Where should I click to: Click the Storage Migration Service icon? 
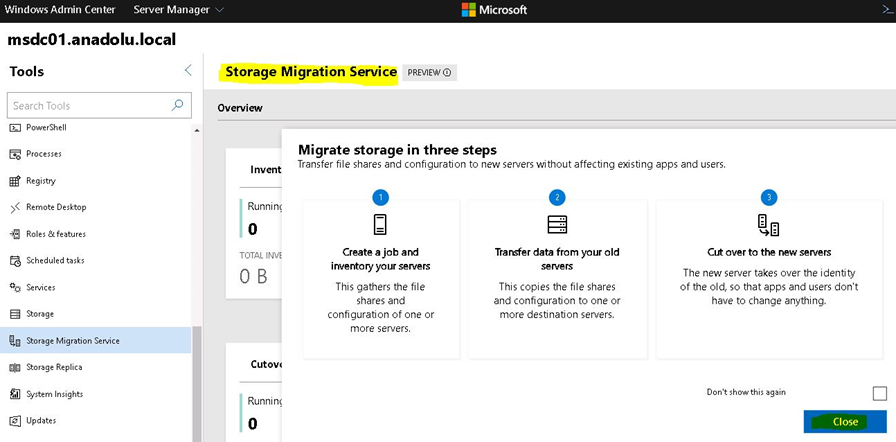(x=15, y=341)
